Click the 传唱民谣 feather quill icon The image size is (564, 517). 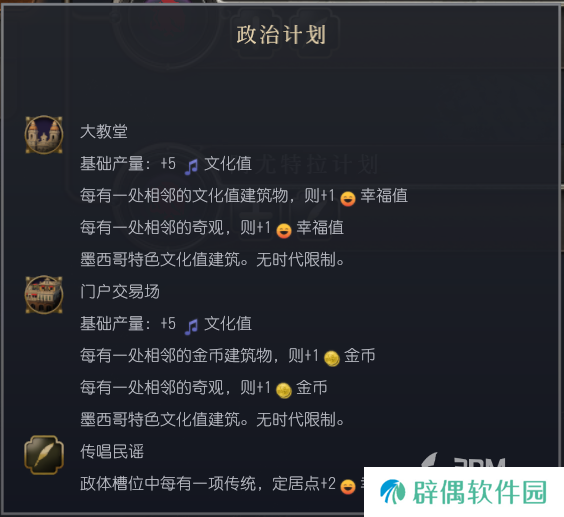click(44, 455)
